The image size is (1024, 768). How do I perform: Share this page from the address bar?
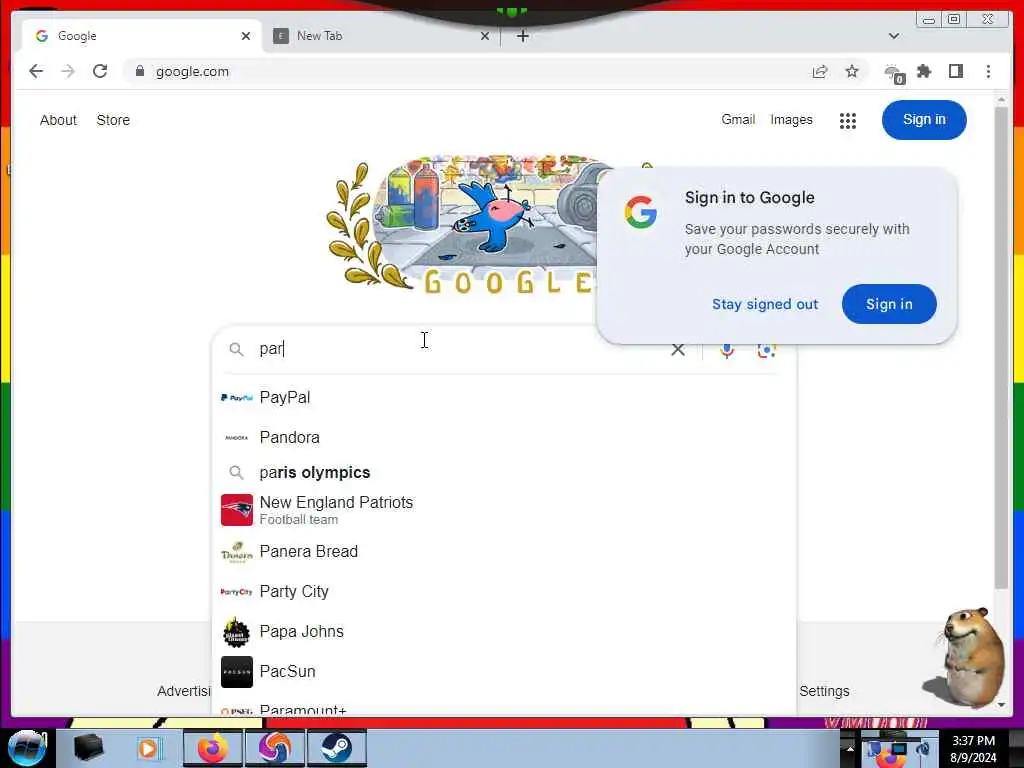(820, 71)
